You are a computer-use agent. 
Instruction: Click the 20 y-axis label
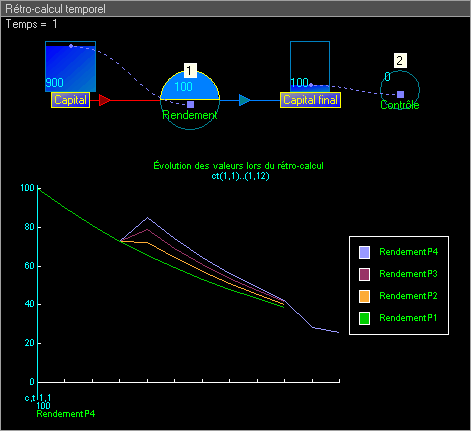pos(29,343)
